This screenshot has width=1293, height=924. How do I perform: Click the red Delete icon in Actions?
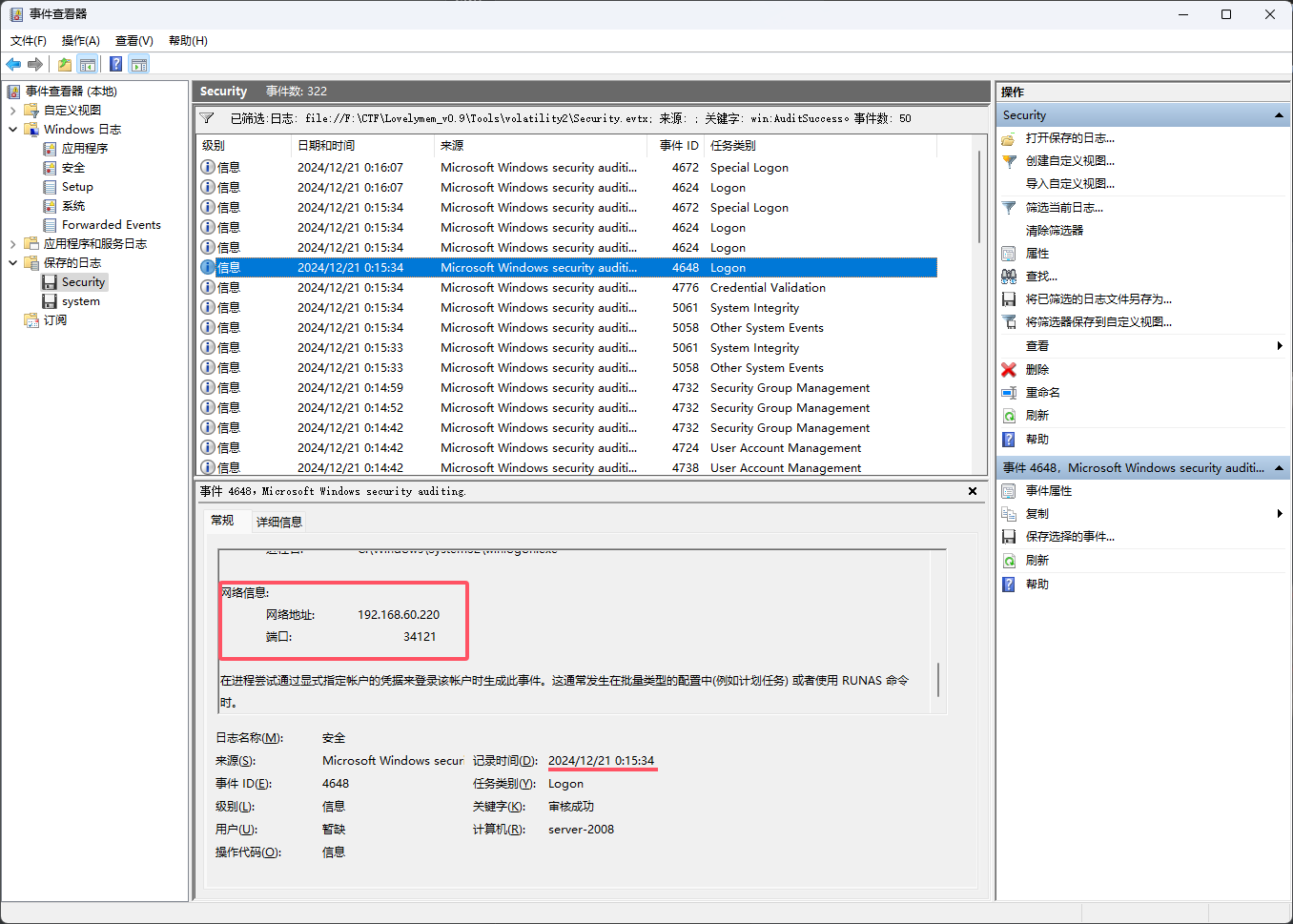click(x=1009, y=370)
